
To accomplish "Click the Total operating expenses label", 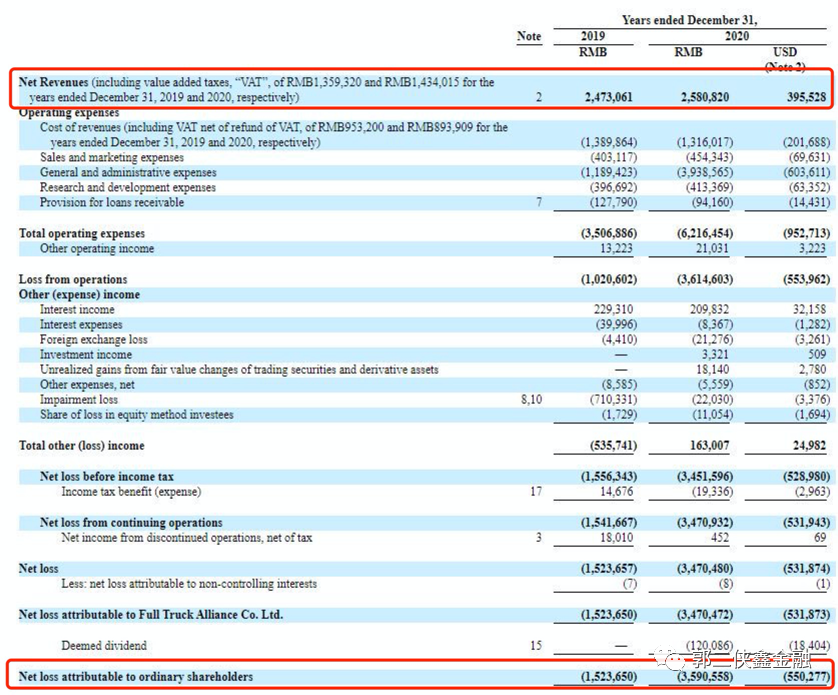I will 82,234.
